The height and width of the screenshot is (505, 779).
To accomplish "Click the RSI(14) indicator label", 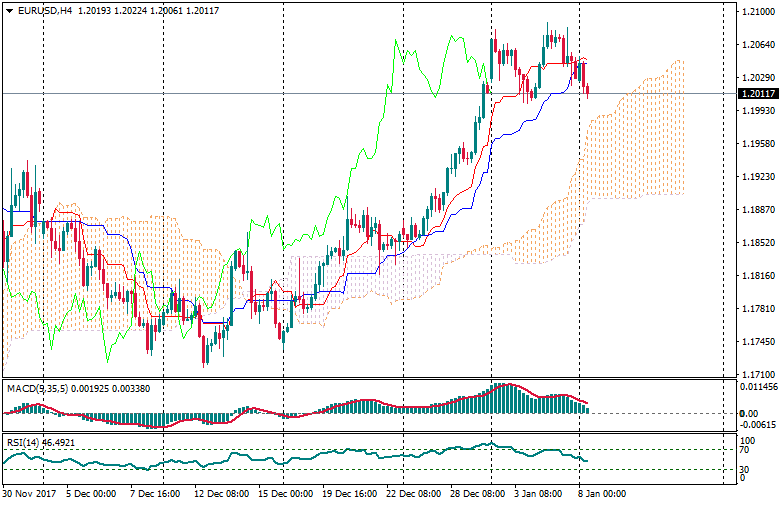I will pyautogui.click(x=25, y=441).
